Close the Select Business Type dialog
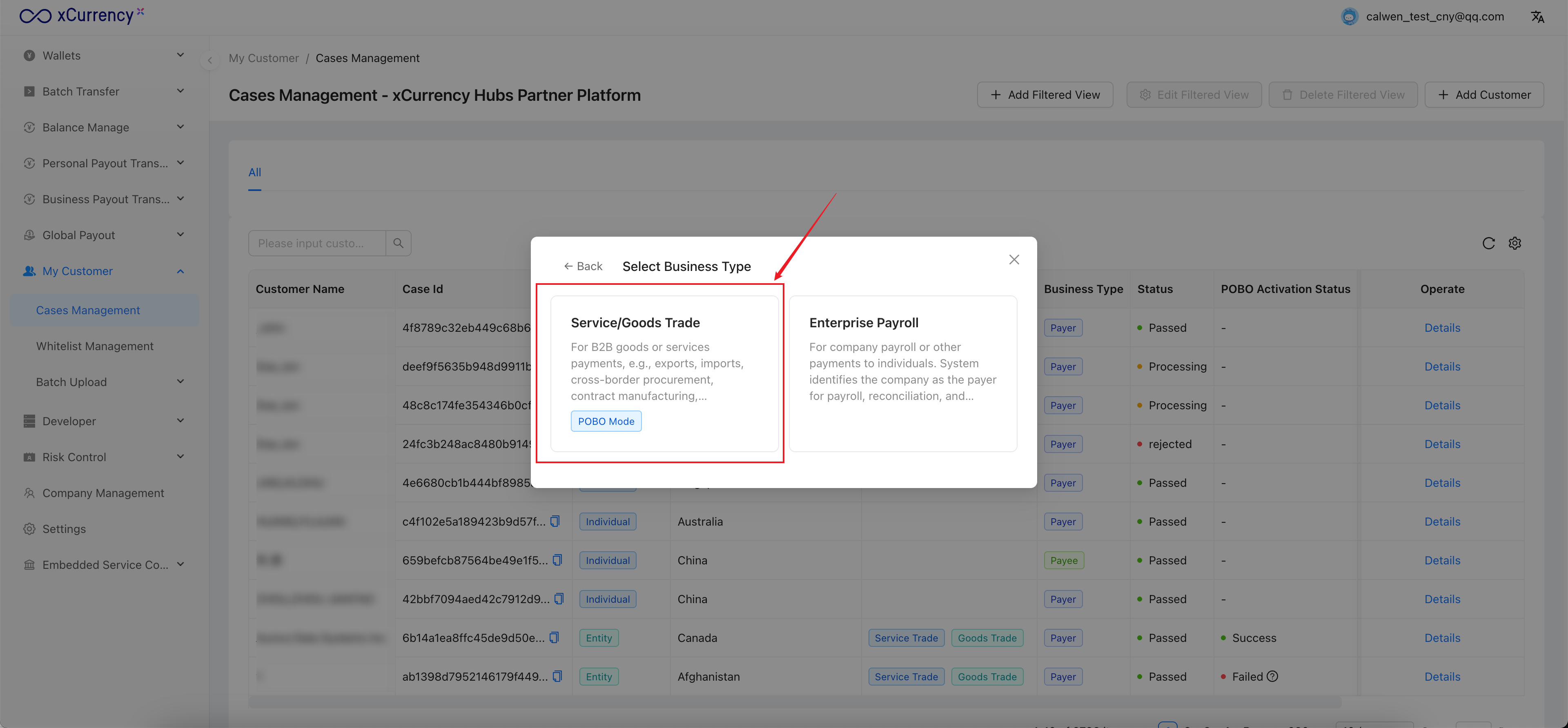This screenshot has height=728, width=1568. click(x=1013, y=260)
